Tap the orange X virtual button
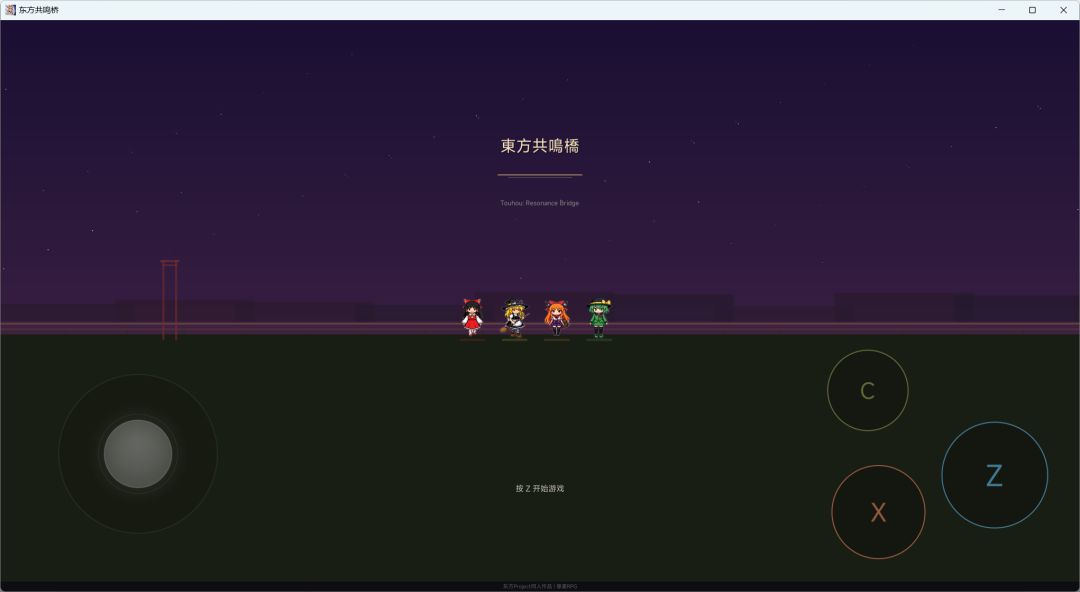Screen dimensions: 1080x592 (878, 511)
